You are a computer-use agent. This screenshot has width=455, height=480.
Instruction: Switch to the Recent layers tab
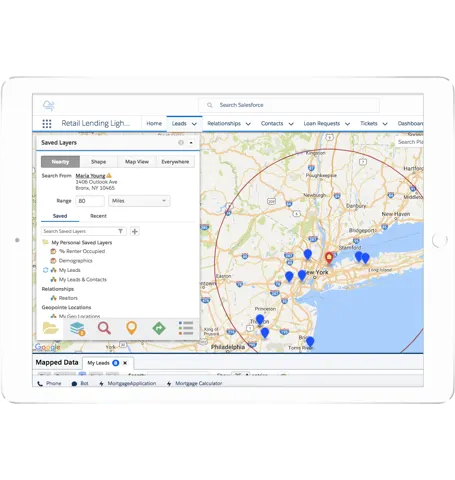pyautogui.click(x=98, y=216)
